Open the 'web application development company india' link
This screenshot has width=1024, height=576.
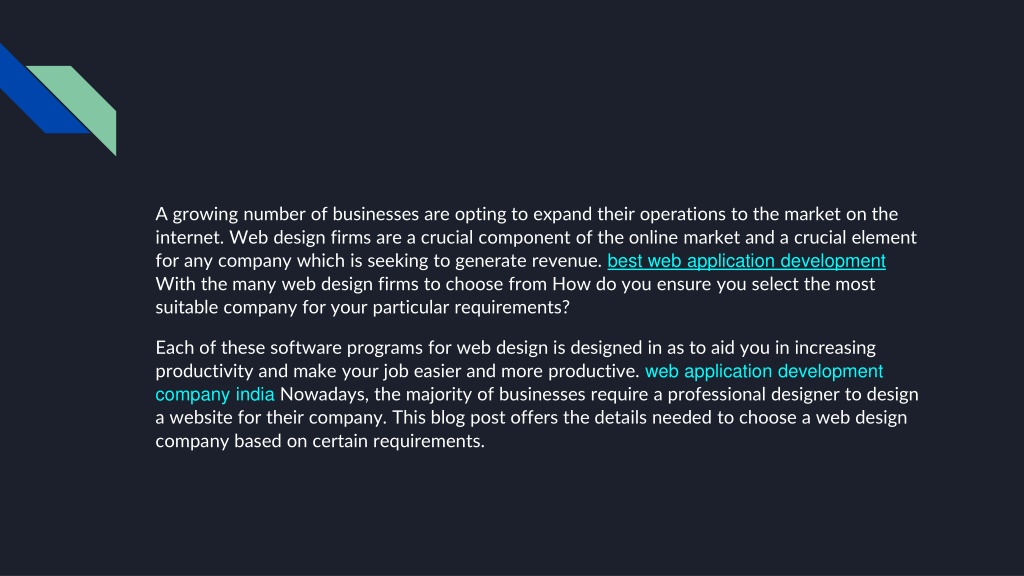coord(763,372)
